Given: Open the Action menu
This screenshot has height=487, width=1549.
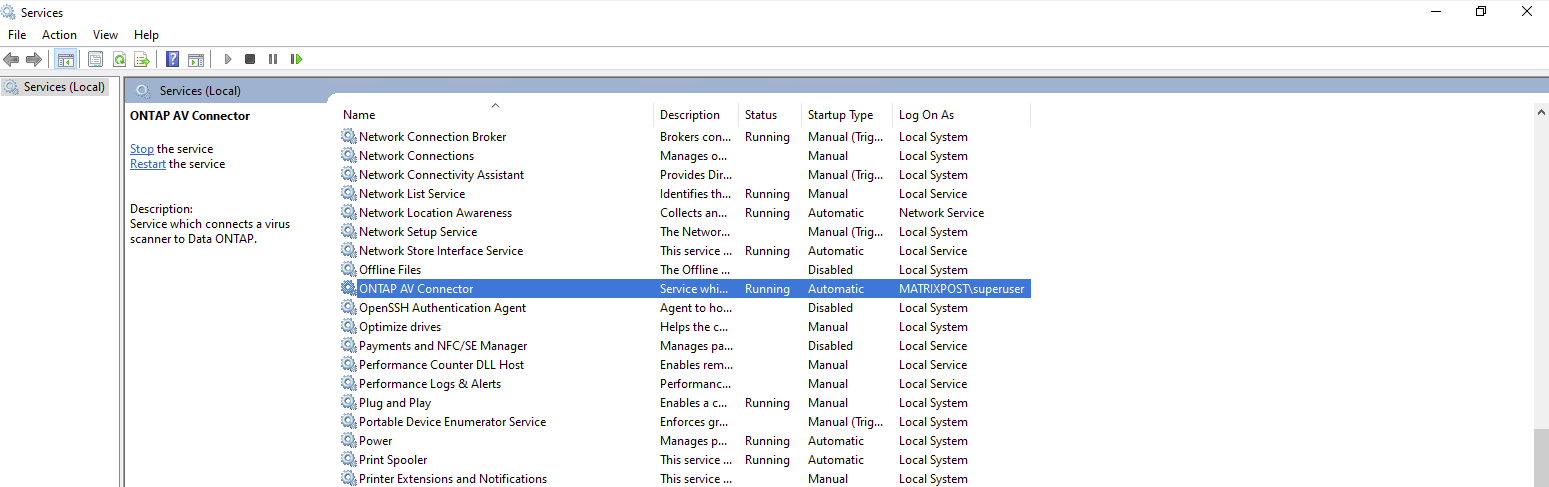Looking at the screenshot, I should [x=59, y=35].
